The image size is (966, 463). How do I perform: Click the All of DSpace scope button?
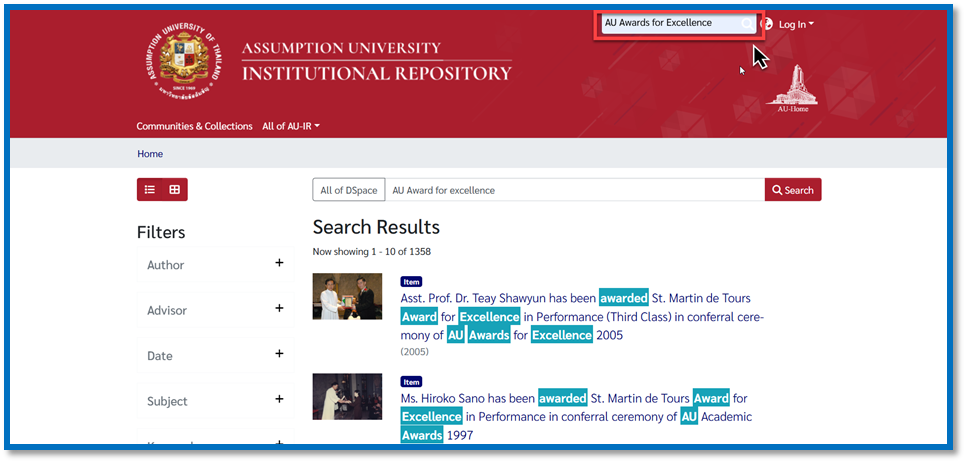348,190
